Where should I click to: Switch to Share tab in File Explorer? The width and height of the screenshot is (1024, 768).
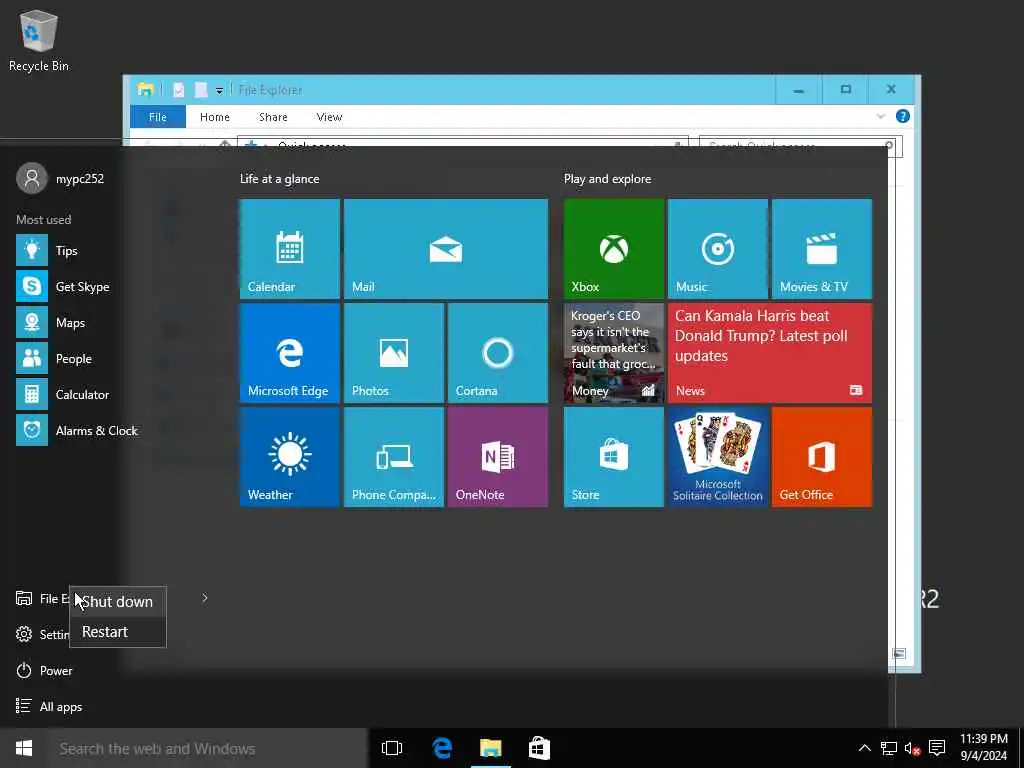click(x=273, y=117)
